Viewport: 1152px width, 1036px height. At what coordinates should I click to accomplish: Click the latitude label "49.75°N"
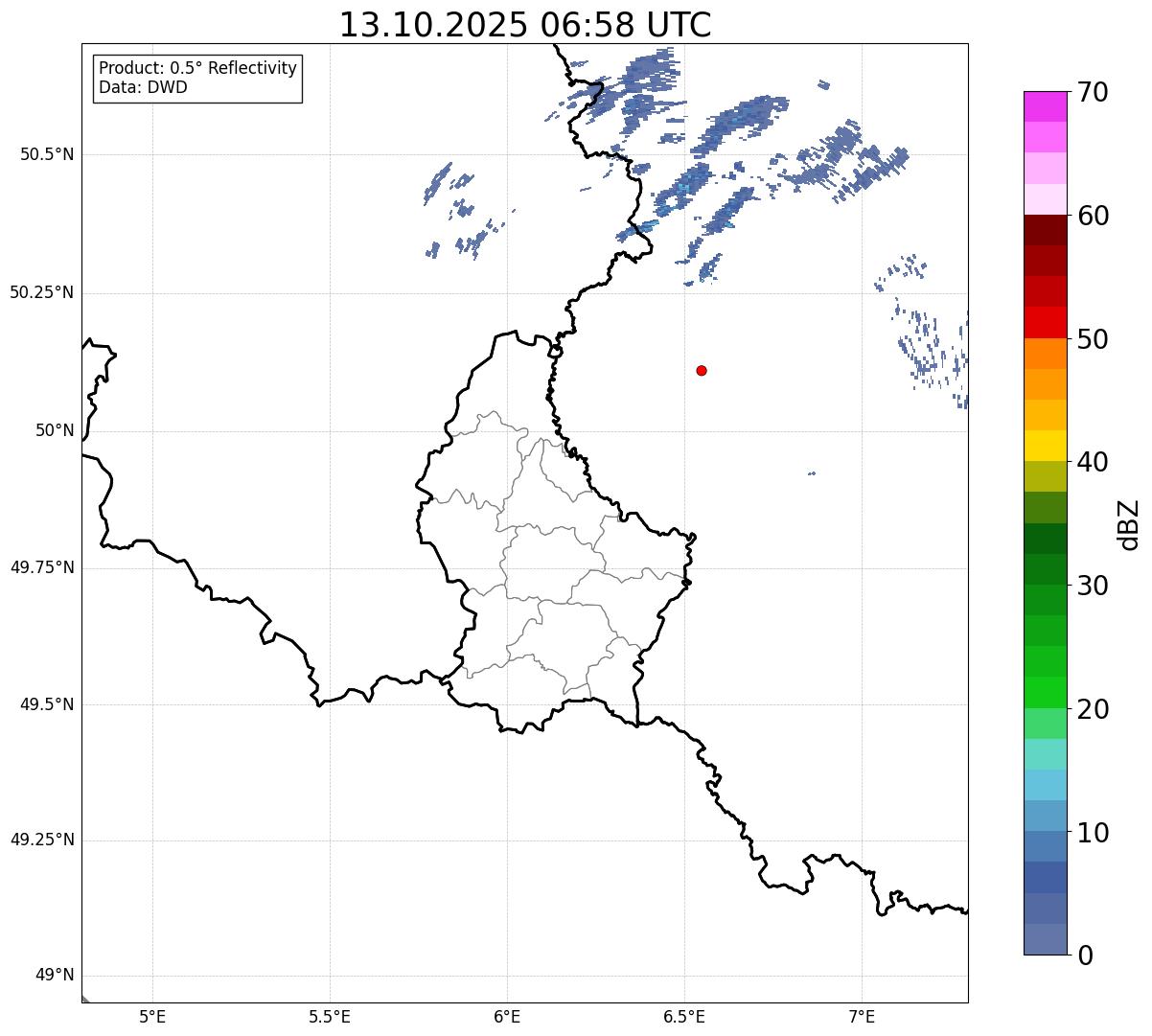point(41,567)
